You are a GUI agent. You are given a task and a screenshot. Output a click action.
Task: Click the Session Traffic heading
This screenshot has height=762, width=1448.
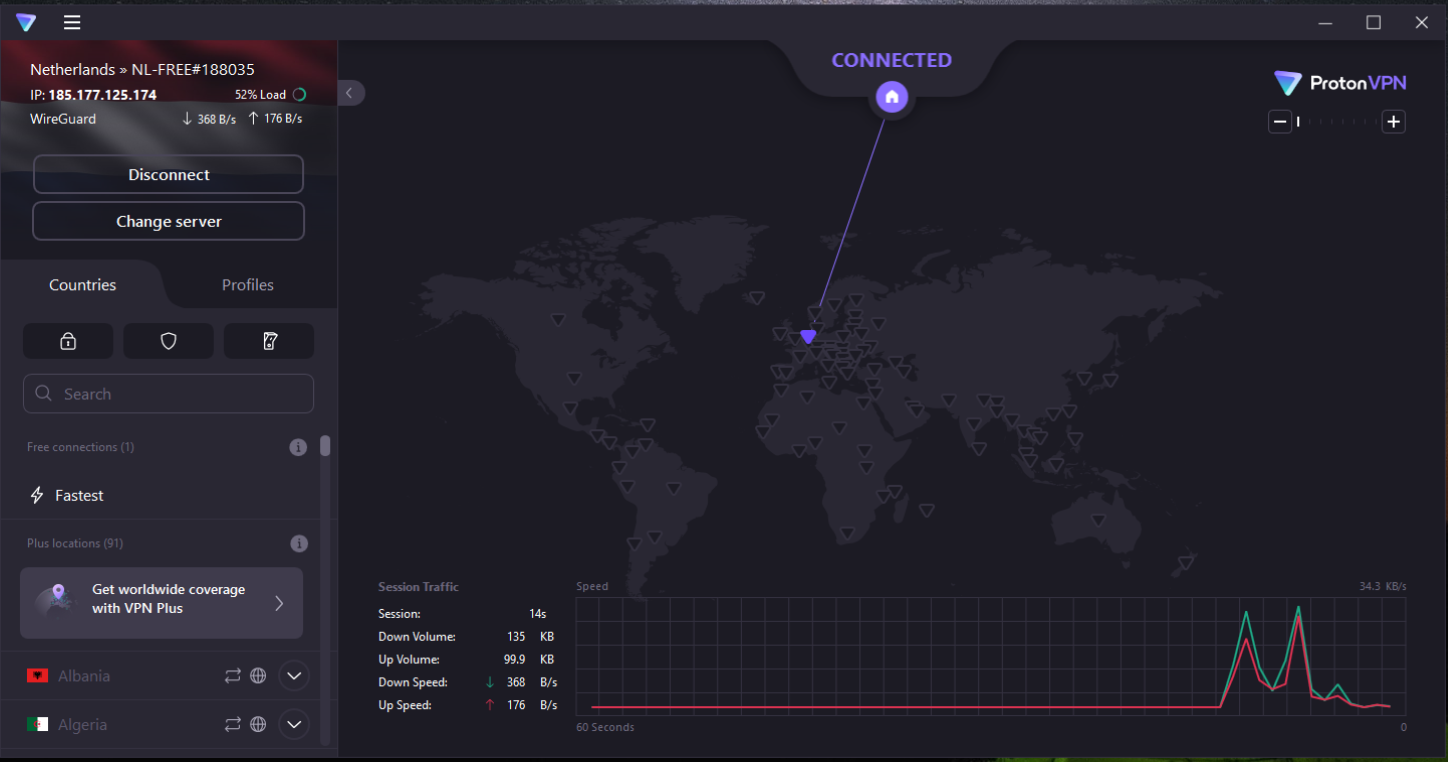pyautogui.click(x=418, y=587)
